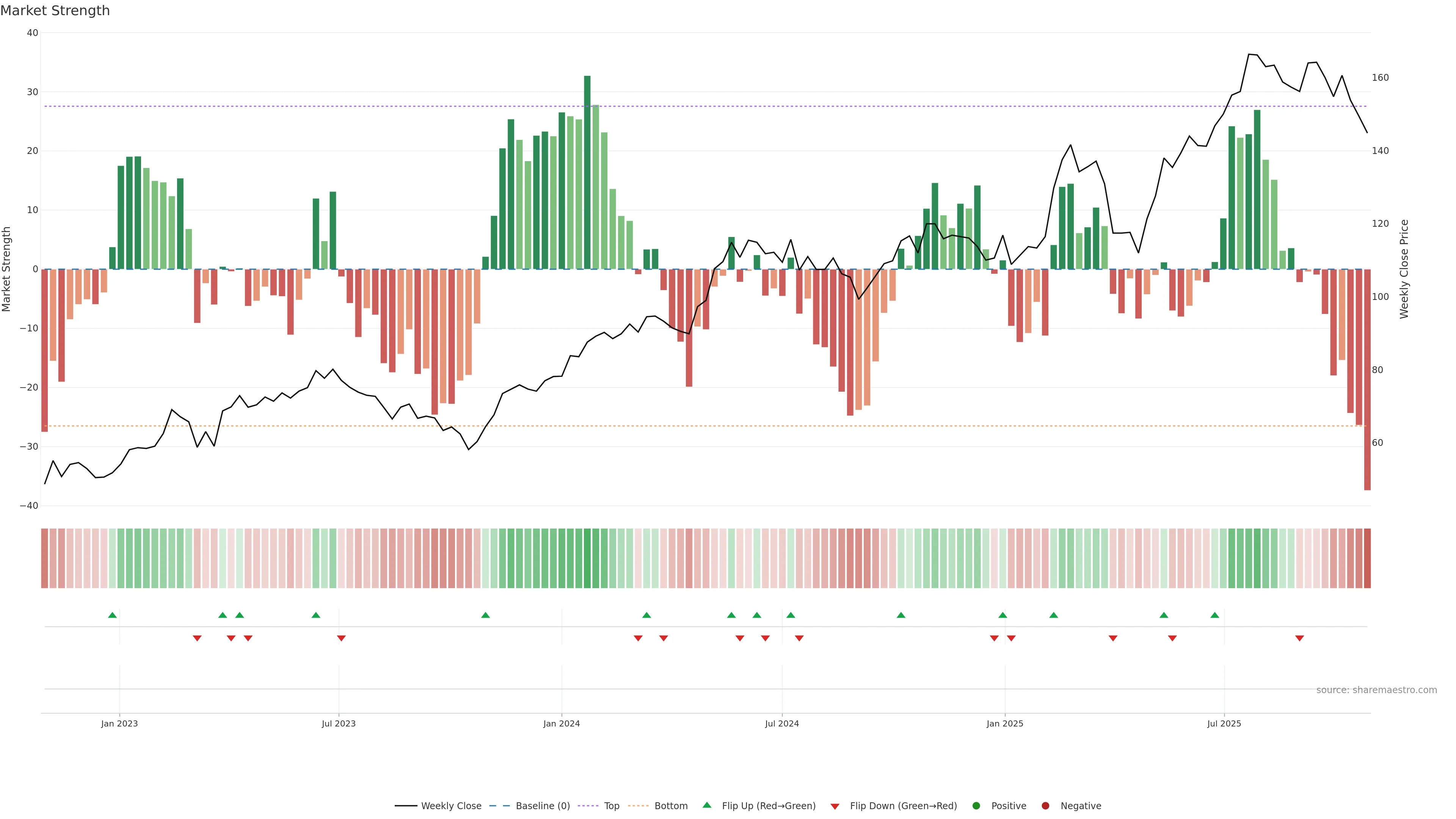Image resolution: width=1456 pixels, height=819 pixels.
Task: Toggle Baseline (0) legend entry
Action: click(x=530, y=806)
